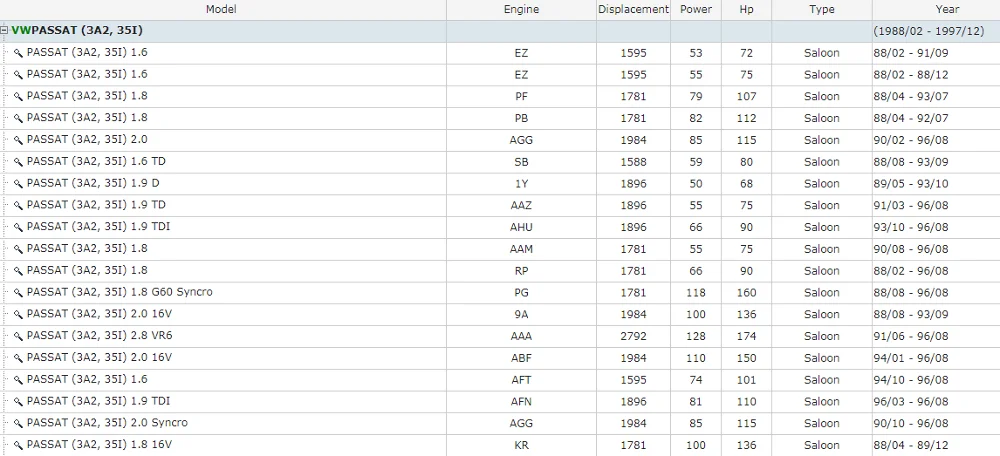Click the Power column header

click(x=695, y=10)
